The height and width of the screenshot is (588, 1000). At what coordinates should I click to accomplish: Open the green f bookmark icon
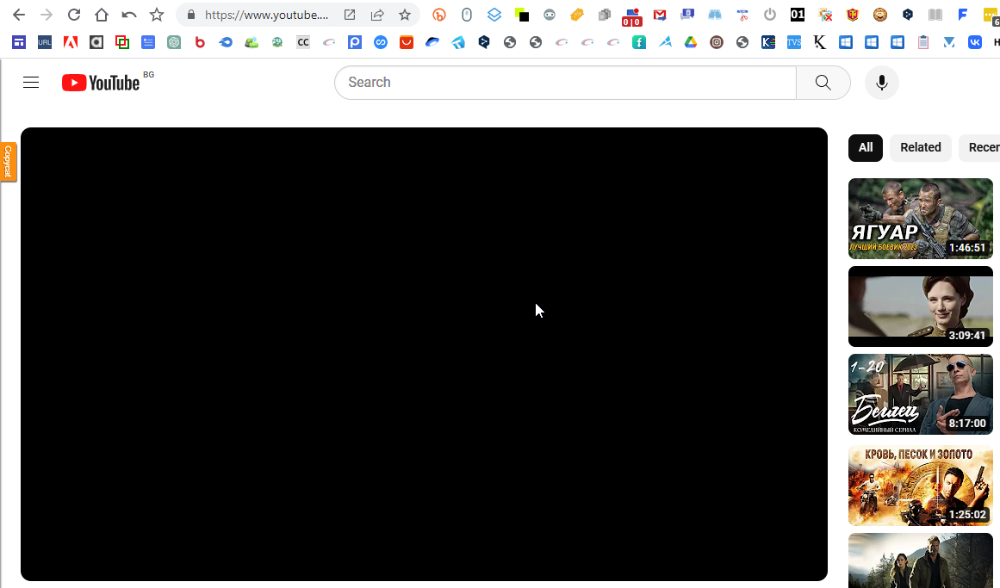pos(638,42)
